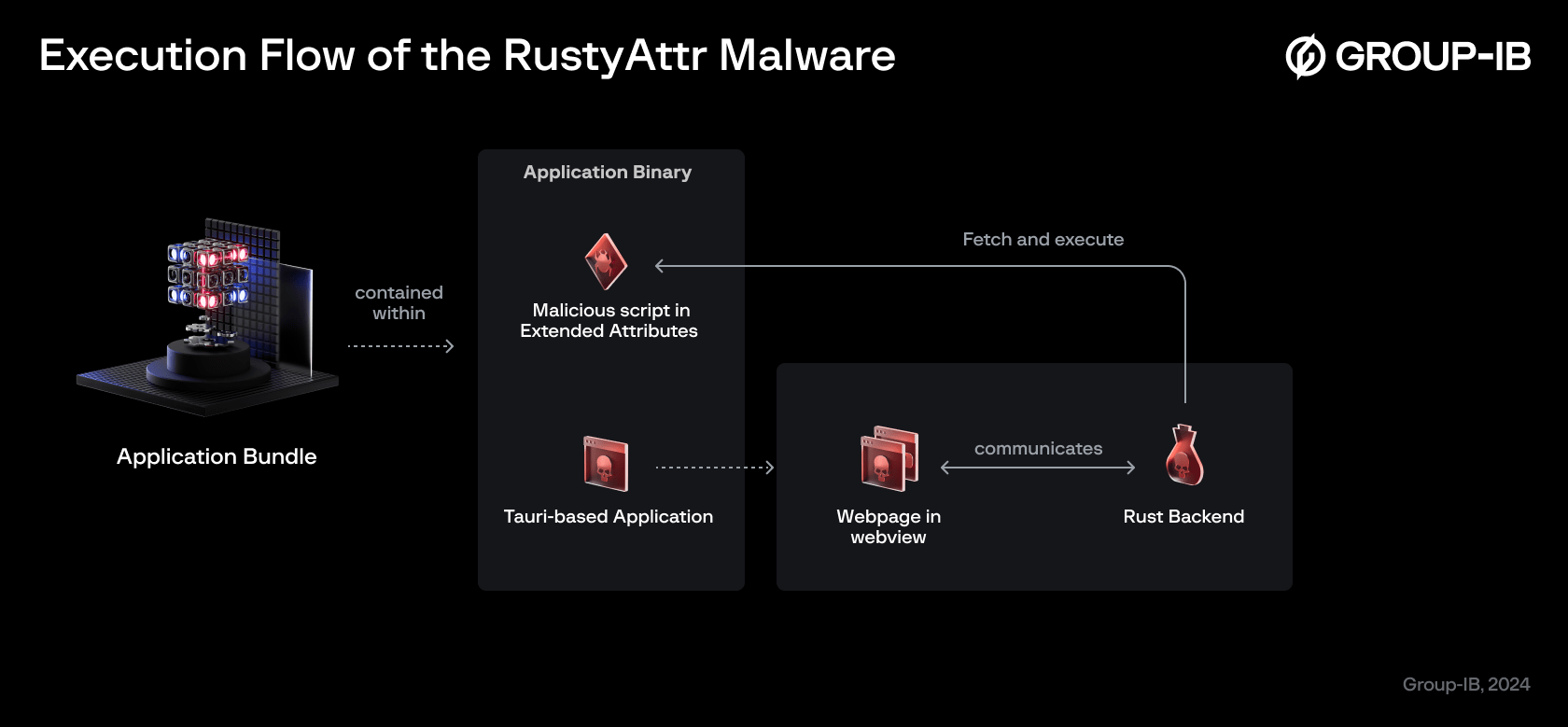Click the Rust Backend poison flask icon
Image resolution: width=1568 pixels, height=727 pixels.
click(1184, 454)
